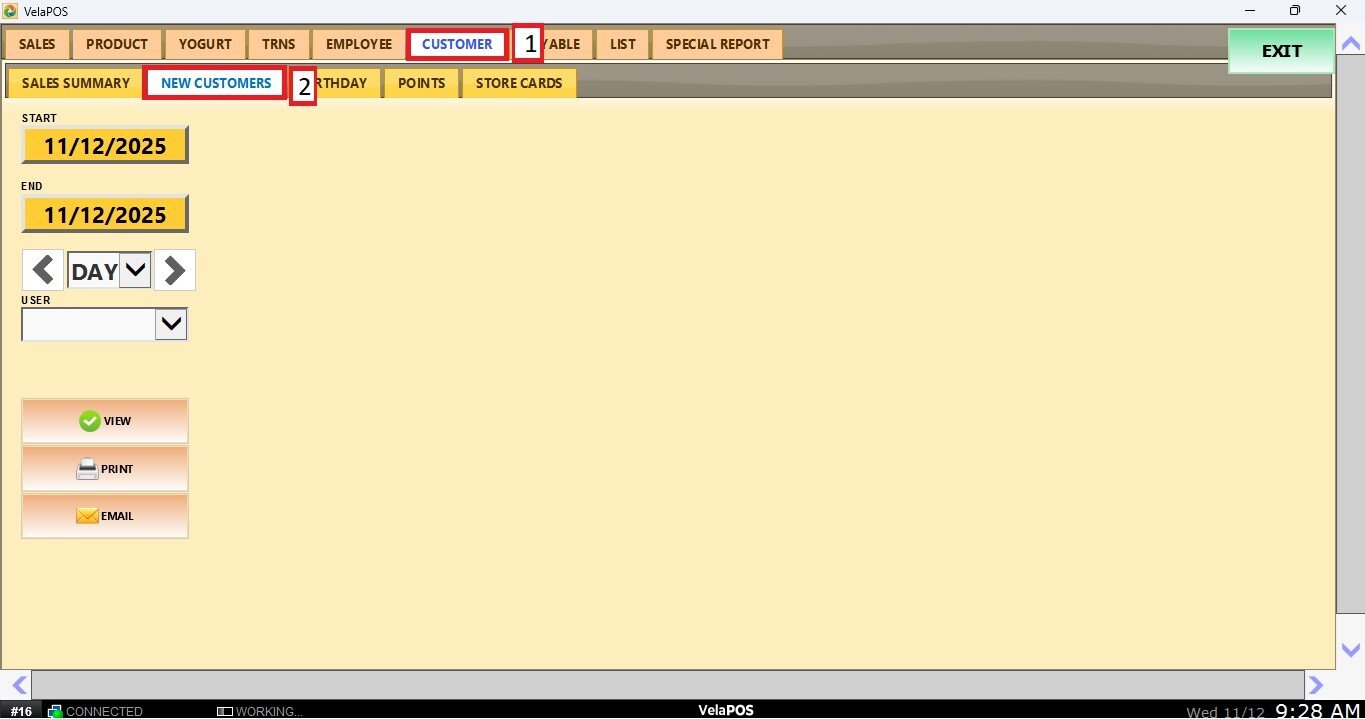Select the POINTS sub-tab
The height and width of the screenshot is (719, 1365).
pyautogui.click(x=421, y=83)
